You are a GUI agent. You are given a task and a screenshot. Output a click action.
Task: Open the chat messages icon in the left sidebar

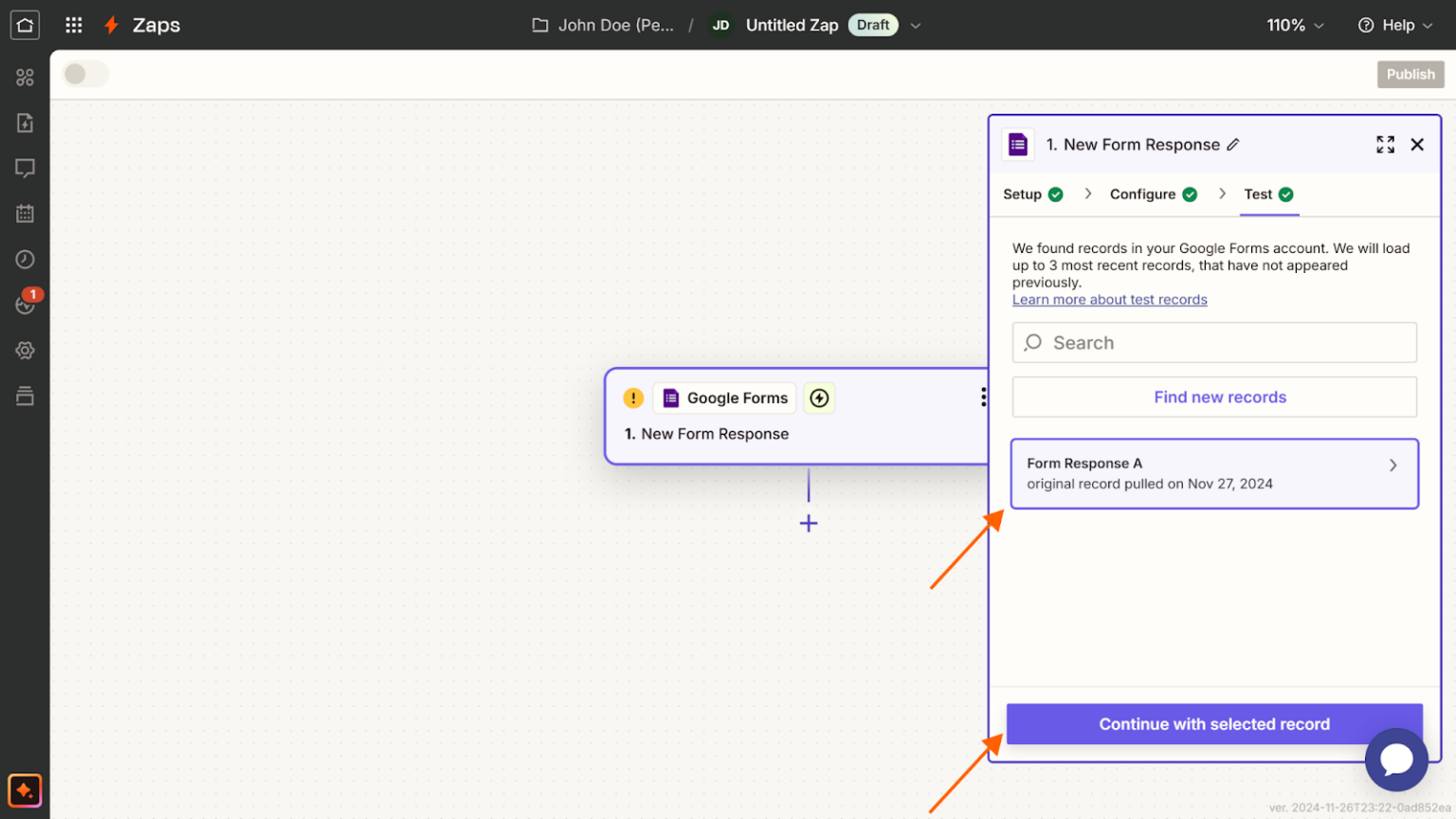click(25, 168)
